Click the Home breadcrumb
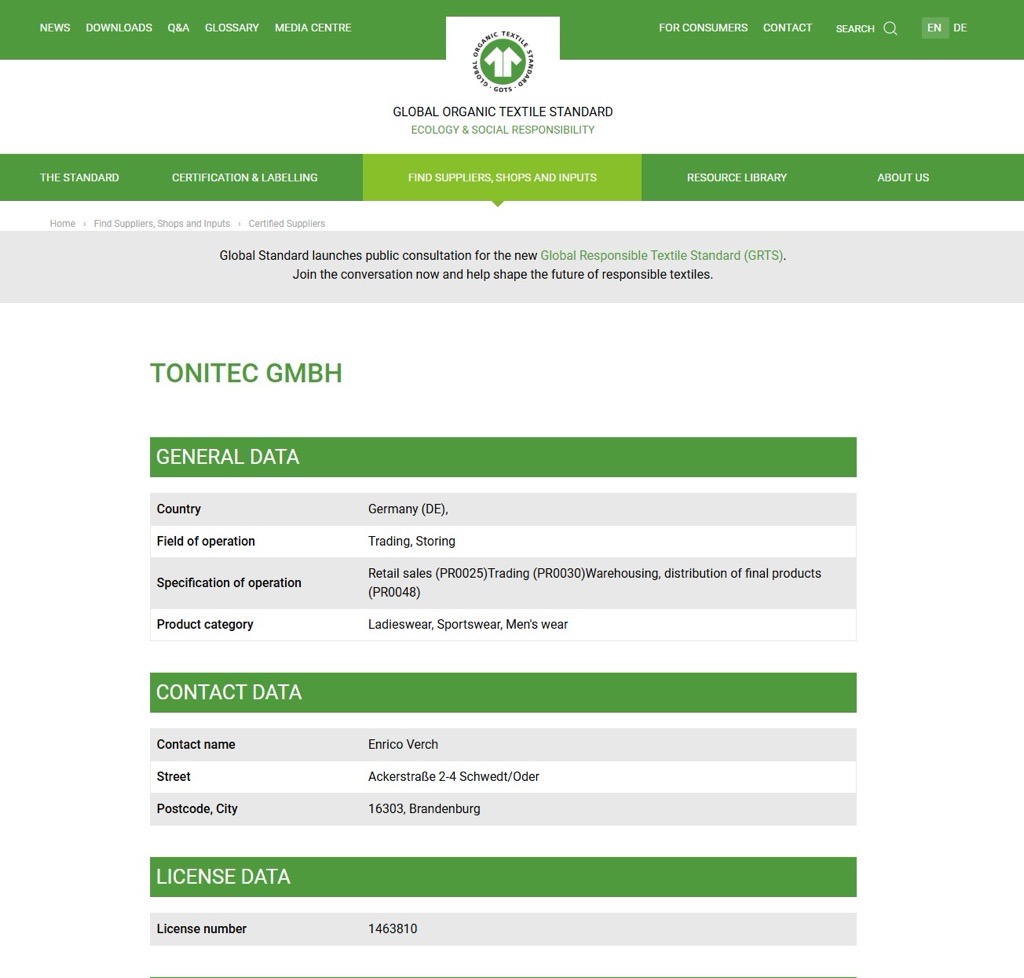 [x=63, y=223]
